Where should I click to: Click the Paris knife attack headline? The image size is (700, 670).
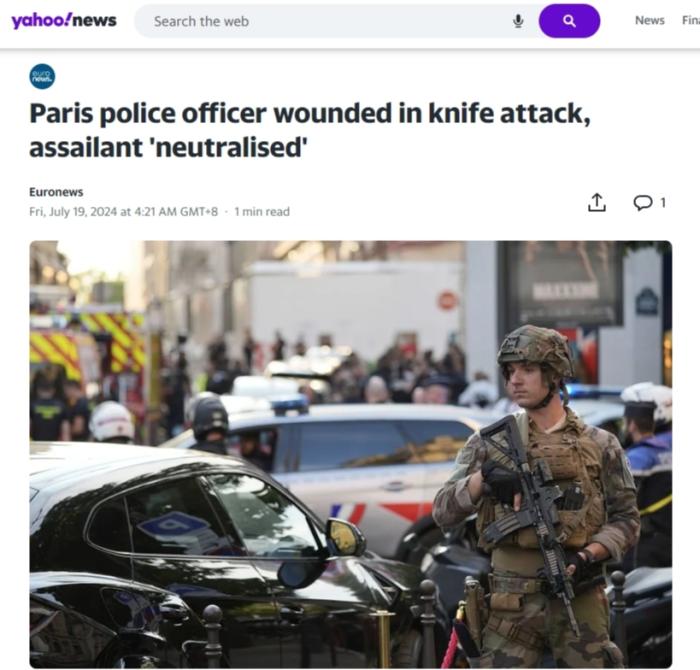pos(310,130)
